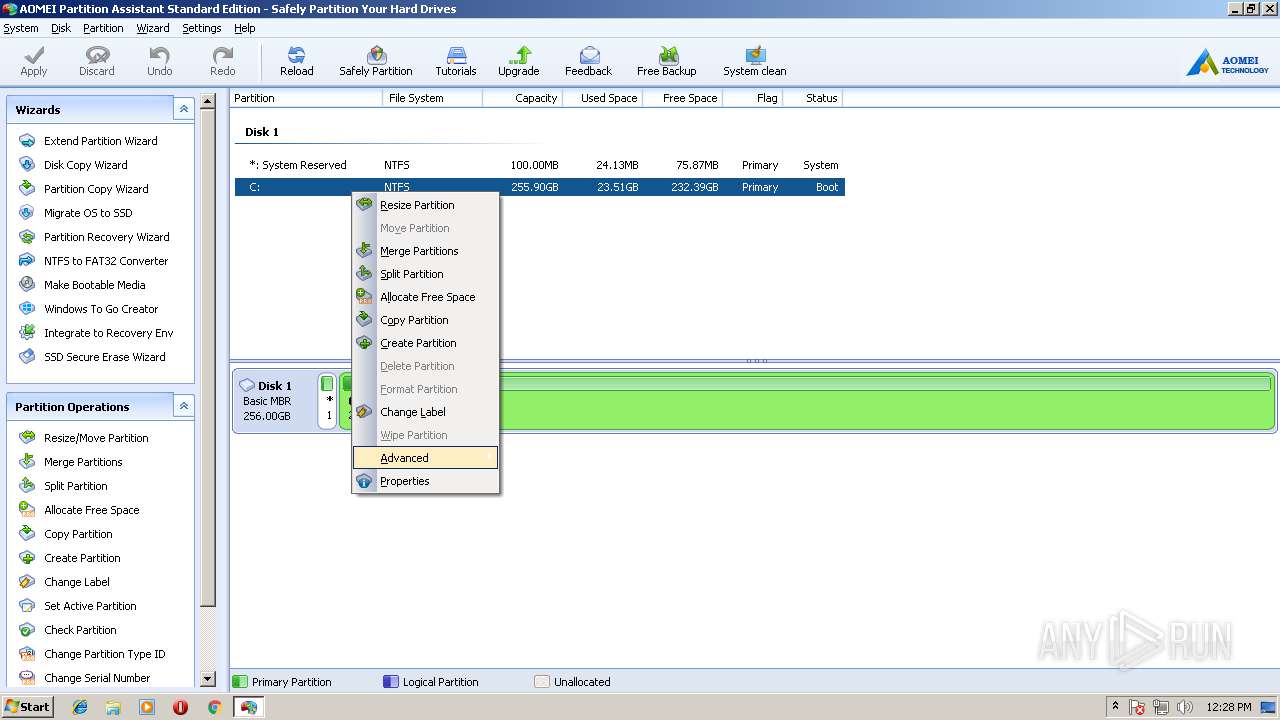
Task: Launch the Free Backup tool
Action: pyautogui.click(x=667, y=61)
